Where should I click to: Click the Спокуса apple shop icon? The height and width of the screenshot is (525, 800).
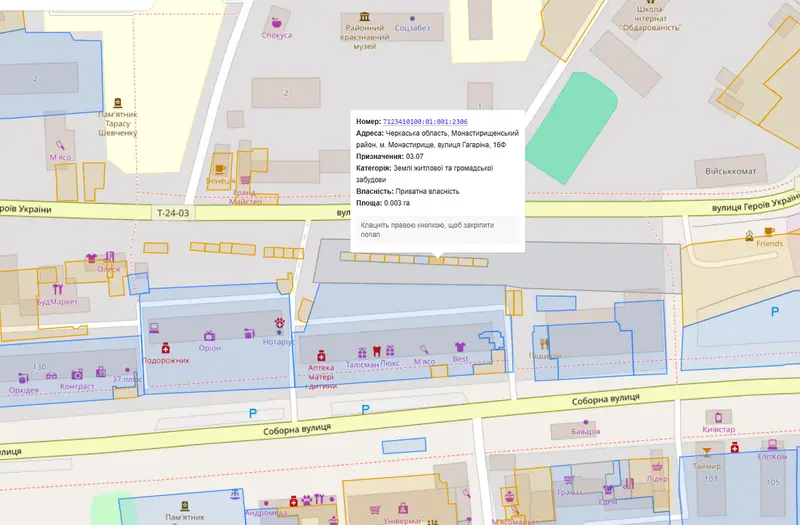[x=276, y=23]
